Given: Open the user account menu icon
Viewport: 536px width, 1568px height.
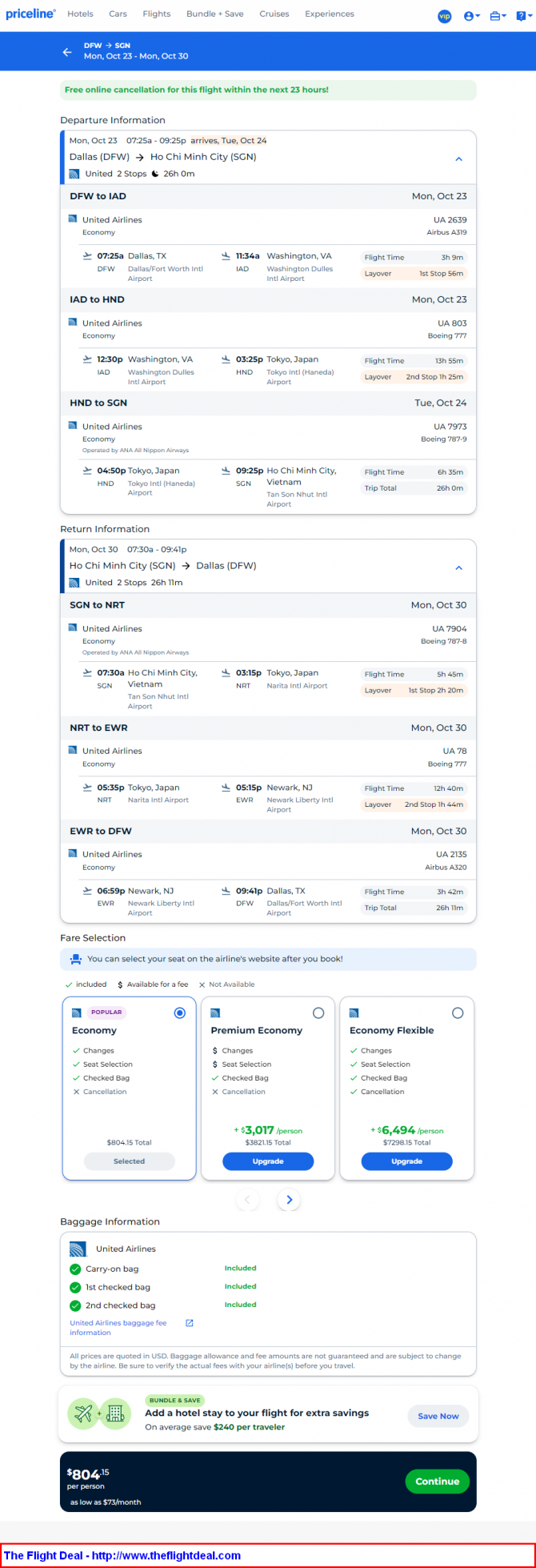Looking at the screenshot, I should point(472,16).
